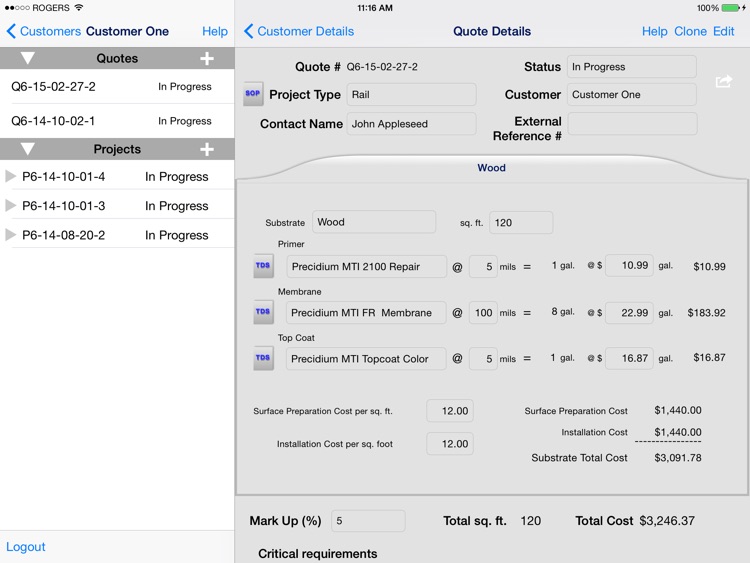Collapse the Projects section

coord(28,150)
